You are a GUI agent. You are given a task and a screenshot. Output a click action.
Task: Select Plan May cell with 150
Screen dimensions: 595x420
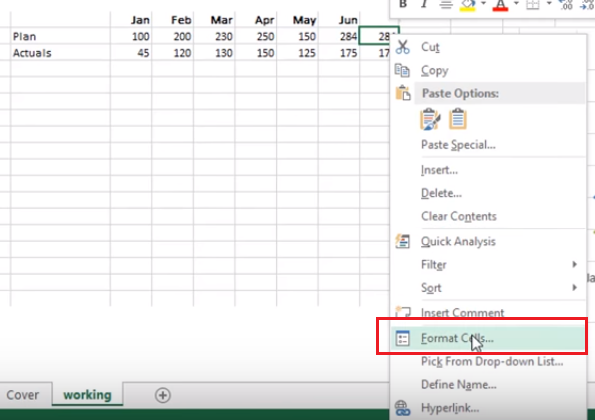coord(298,36)
